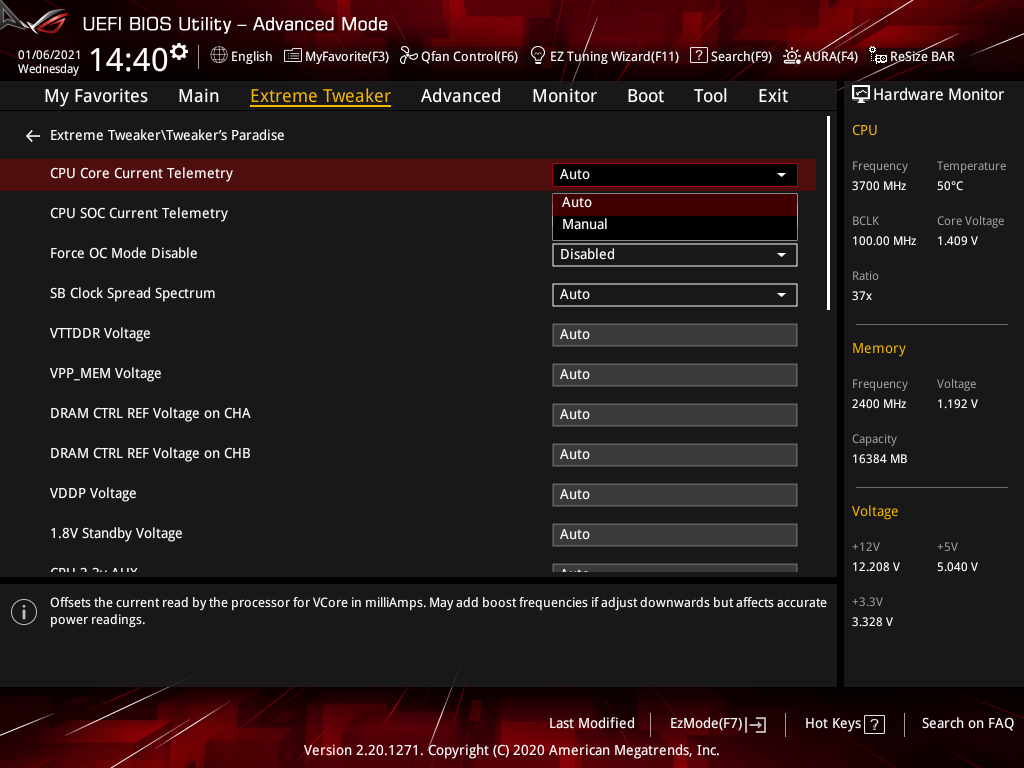1024x768 pixels.
Task: Select SB Clock Spread Spectrum label
Action: (x=133, y=294)
